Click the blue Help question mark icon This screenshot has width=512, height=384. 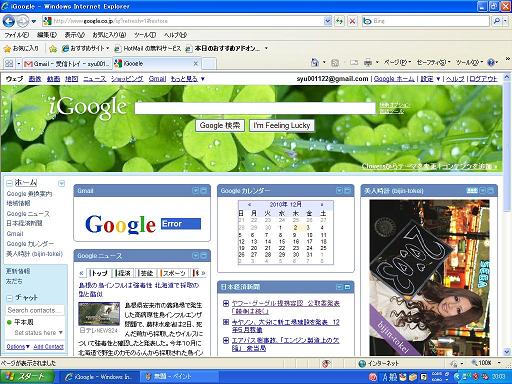491,62
